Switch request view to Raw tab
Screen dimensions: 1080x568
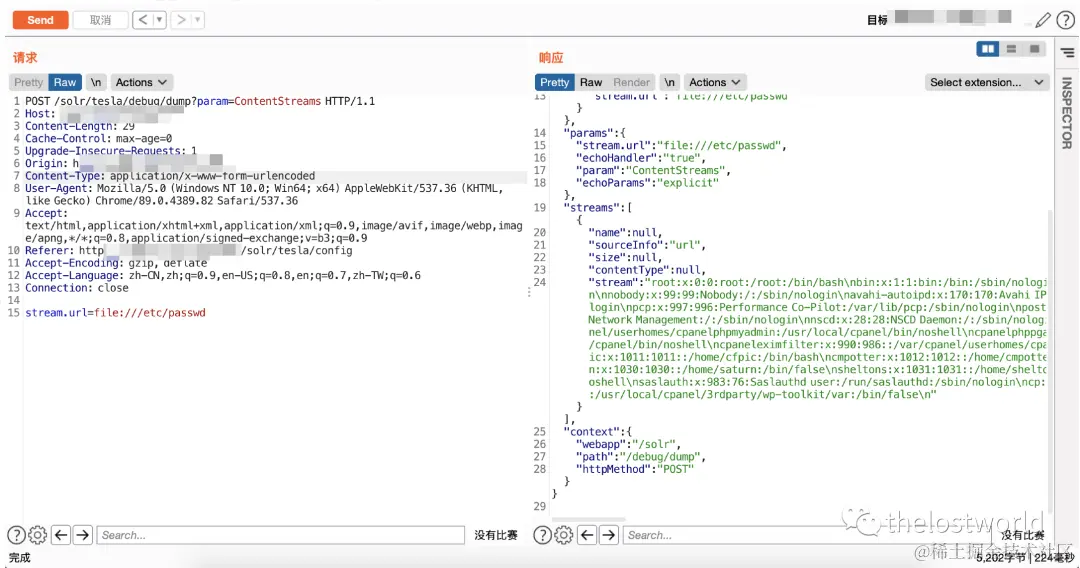pyautogui.click(x=65, y=82)
